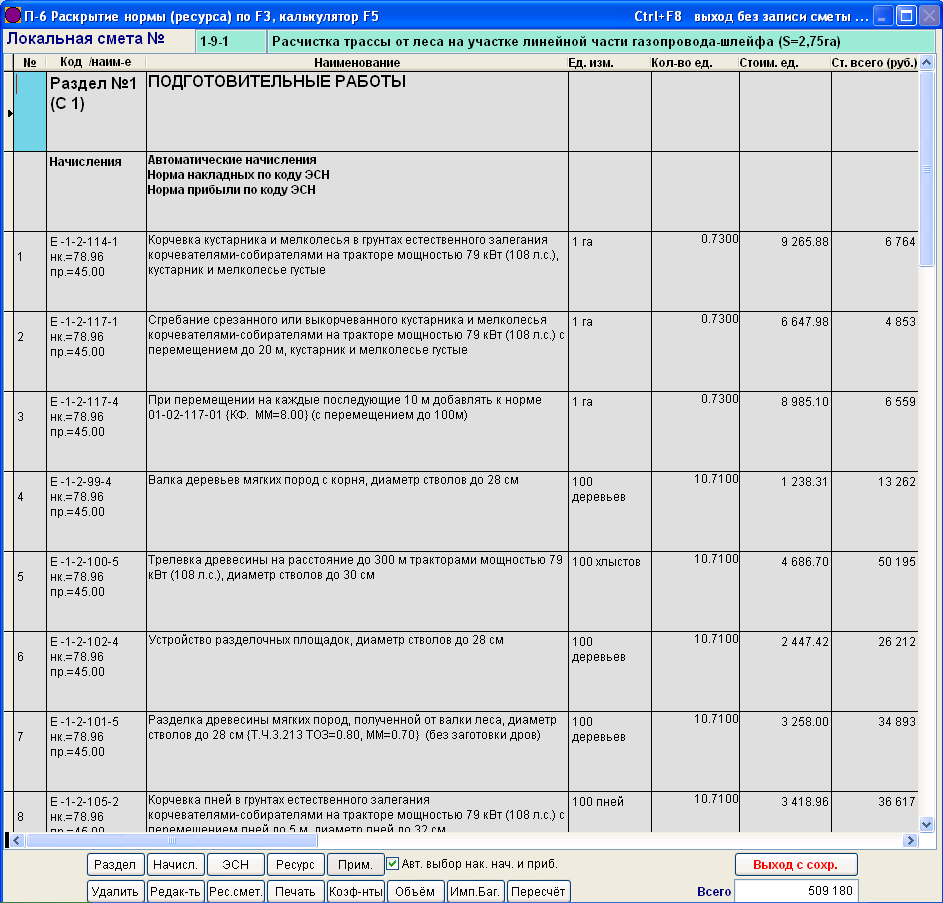Click vertical scrollbar down arrow
This screenshot has width=943, height=903.
(927, 824)
